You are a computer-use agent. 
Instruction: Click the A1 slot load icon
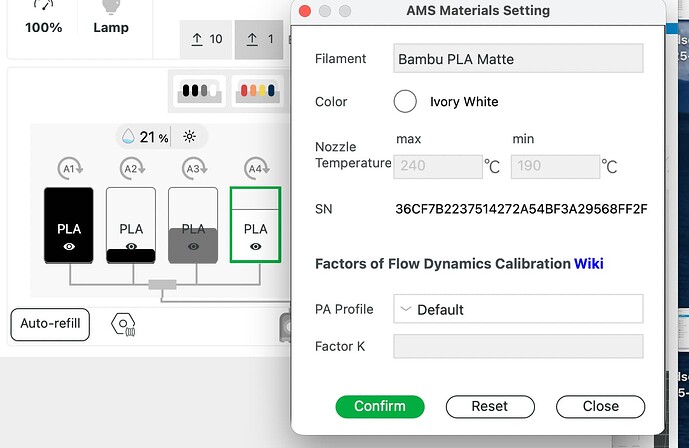coord(70,168)
